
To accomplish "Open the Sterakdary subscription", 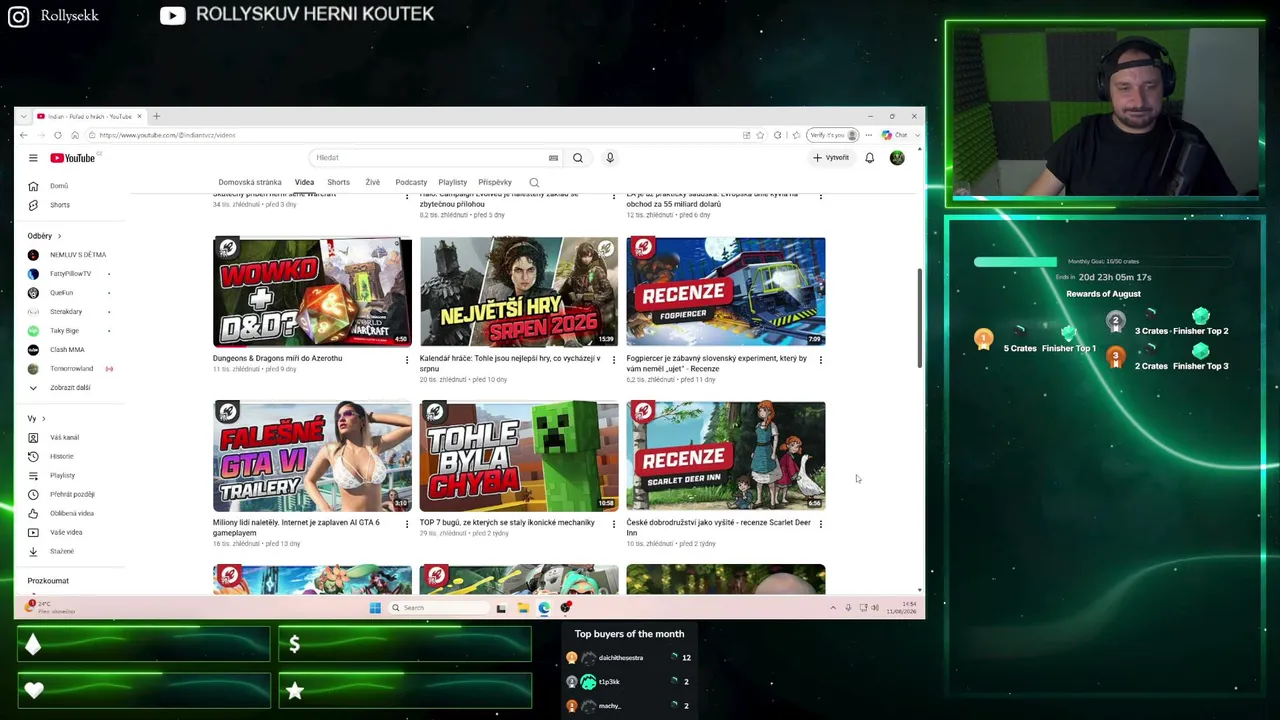I will point(68,312).
